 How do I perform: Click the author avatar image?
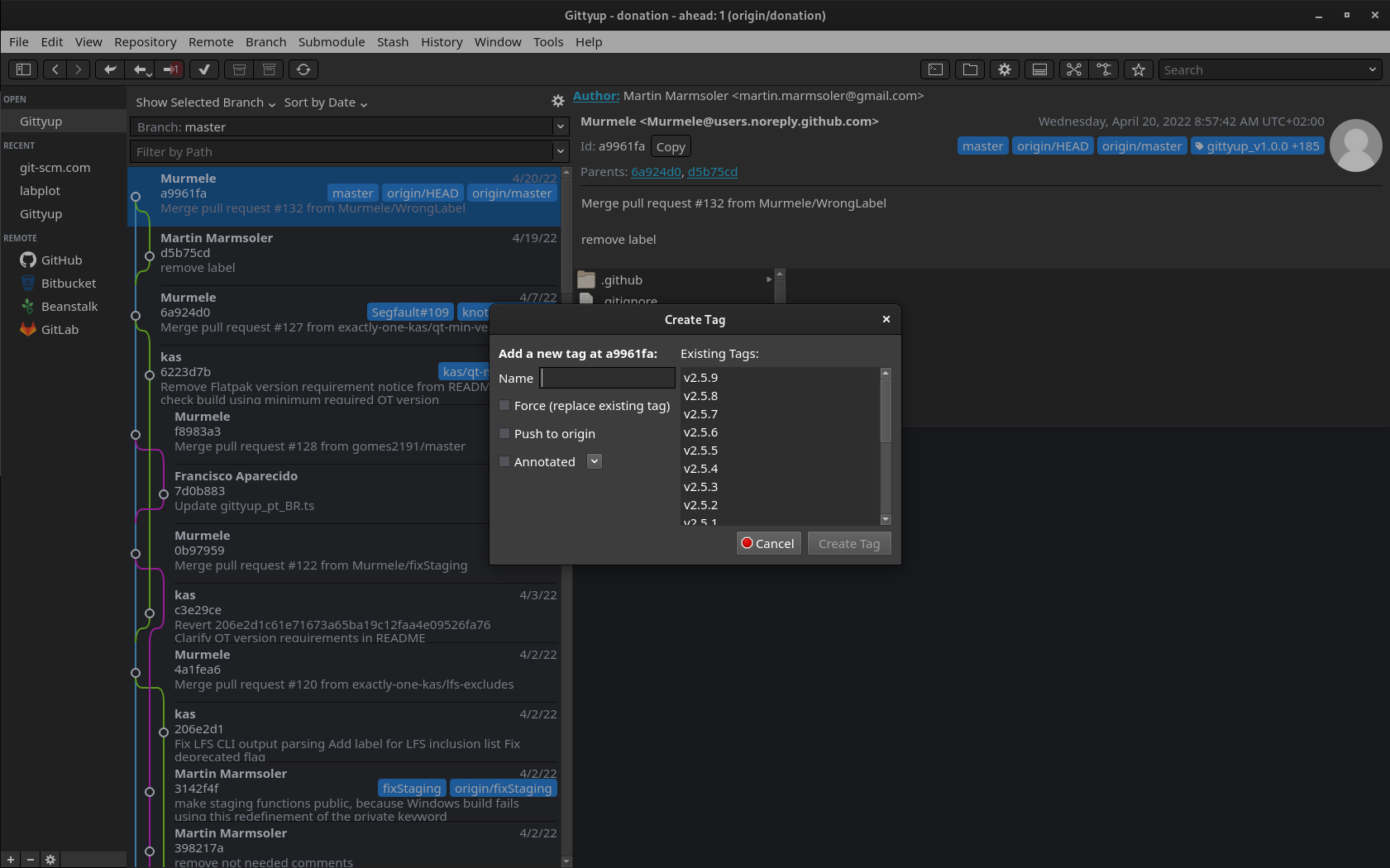[x=1356, y=145]
